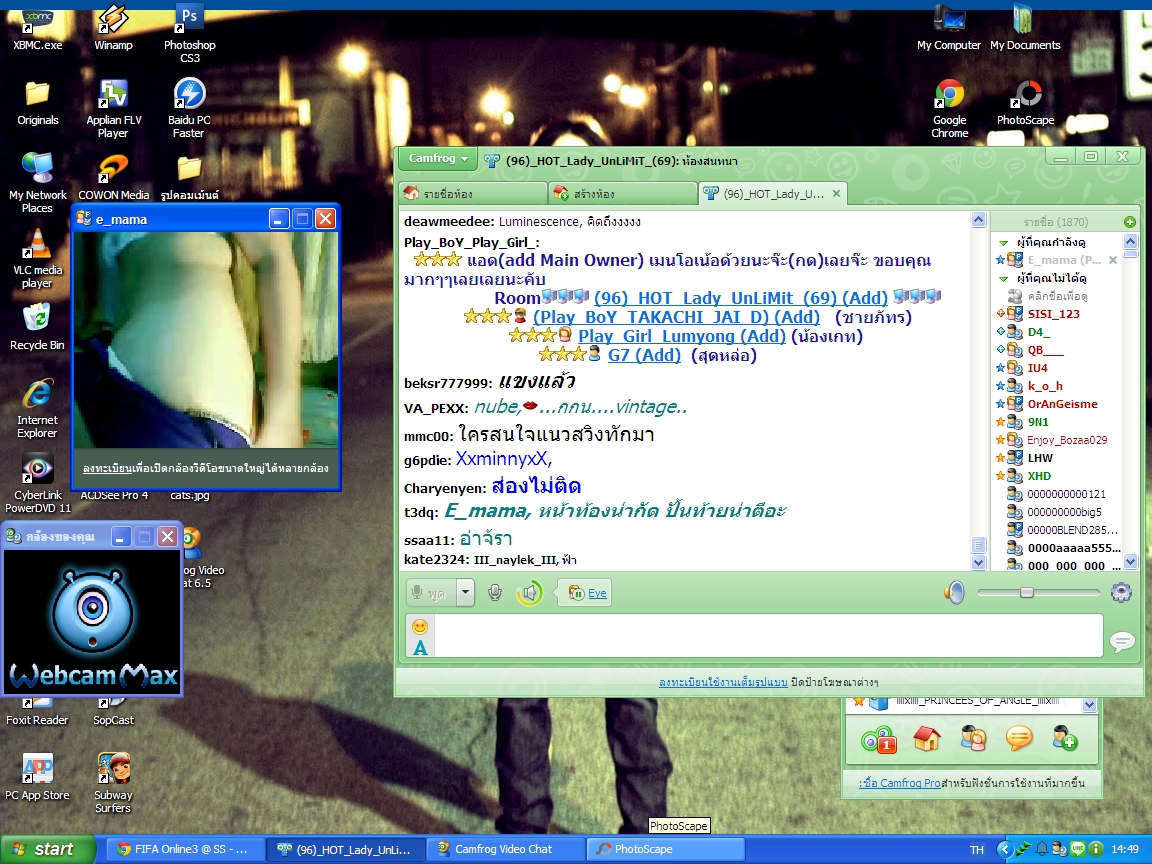Open the Winamp desktop icon
Screen dimensions: 1152x864
point(113,27)
